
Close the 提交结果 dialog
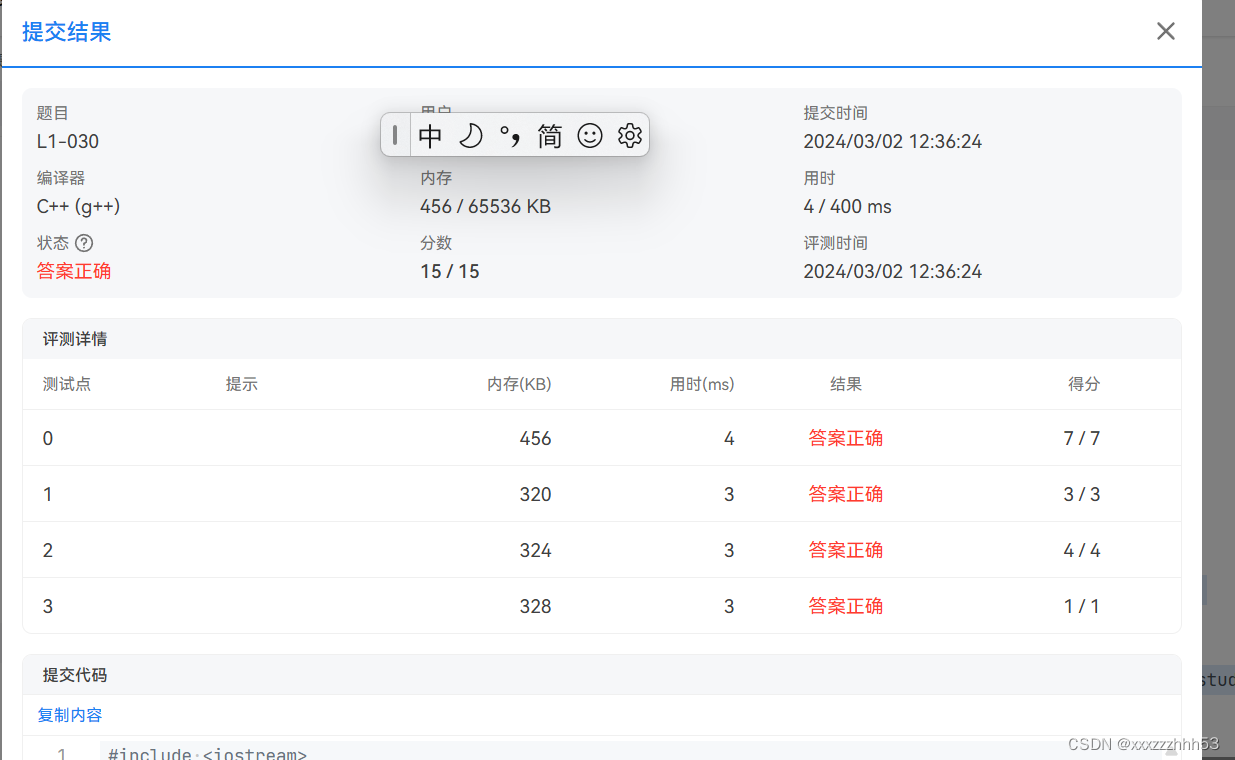(1165, 31)
